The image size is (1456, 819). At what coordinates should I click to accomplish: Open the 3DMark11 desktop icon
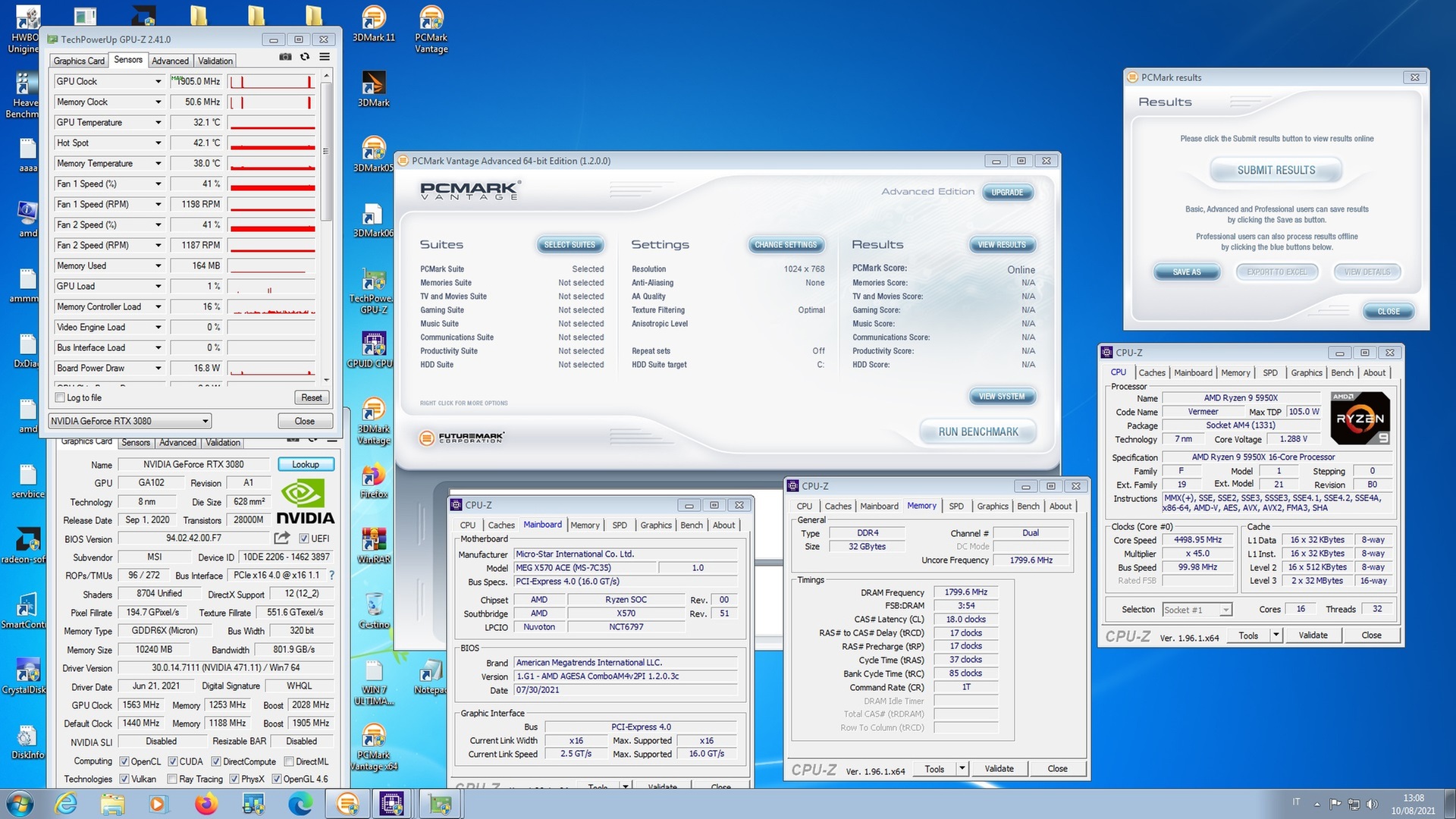tap(373, 24)
